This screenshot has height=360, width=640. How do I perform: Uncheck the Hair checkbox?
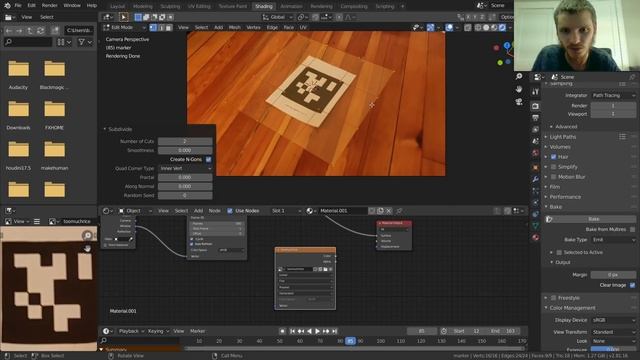[553, 157]
